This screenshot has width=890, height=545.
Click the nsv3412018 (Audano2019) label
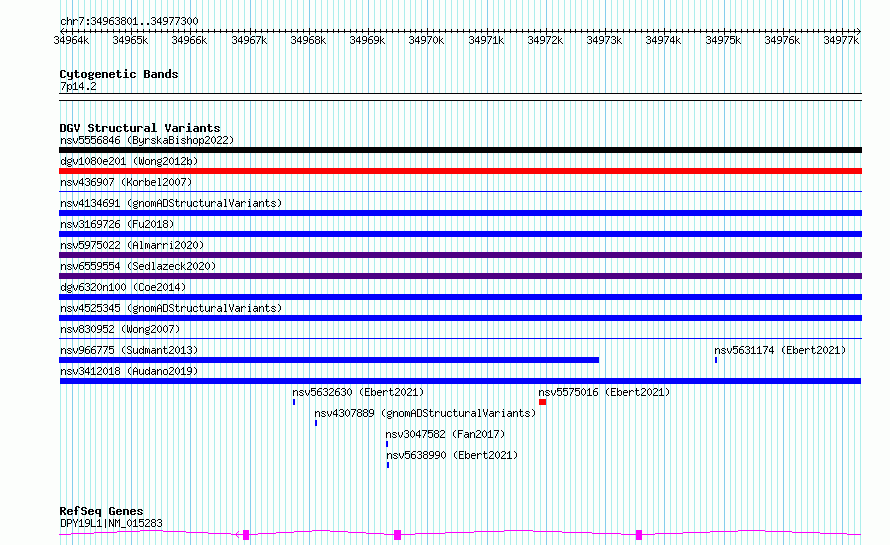click(129, 371)
